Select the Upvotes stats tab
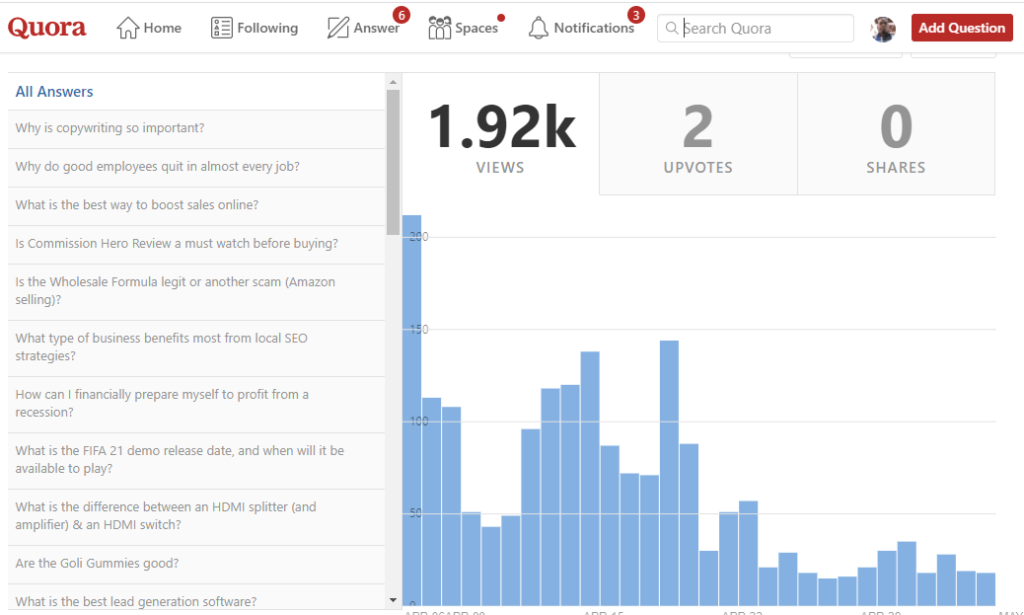The height and width of the screenshot is (615, 1024). click(x=698, y=134)
